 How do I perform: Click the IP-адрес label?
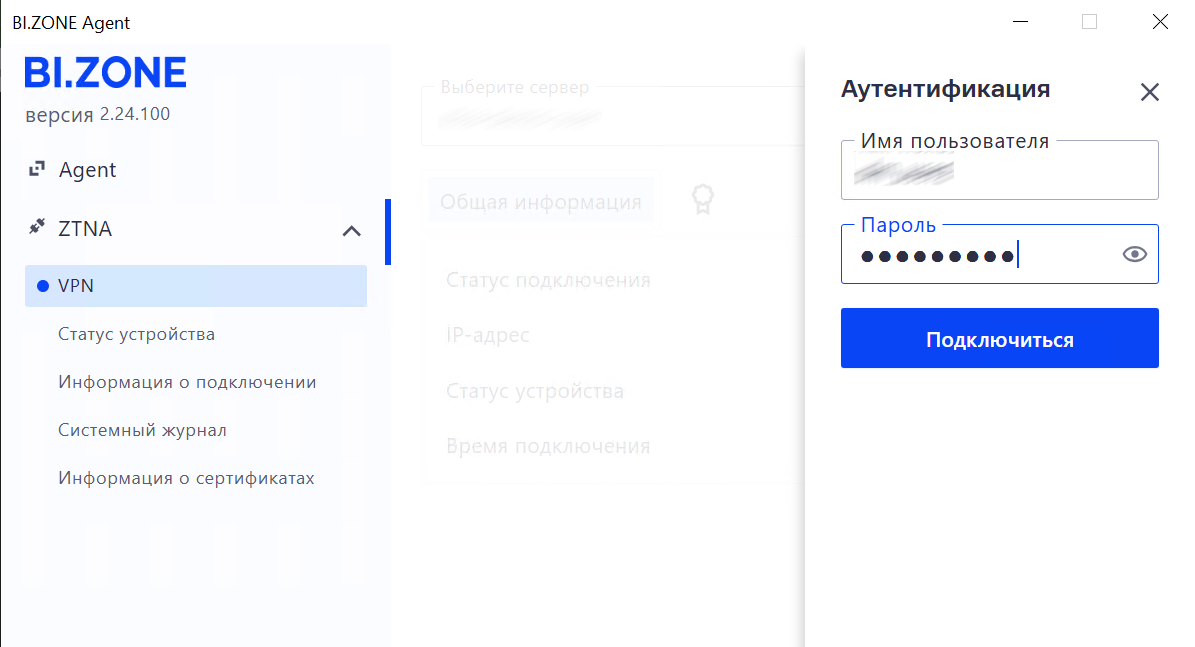[x=488, y=335]
